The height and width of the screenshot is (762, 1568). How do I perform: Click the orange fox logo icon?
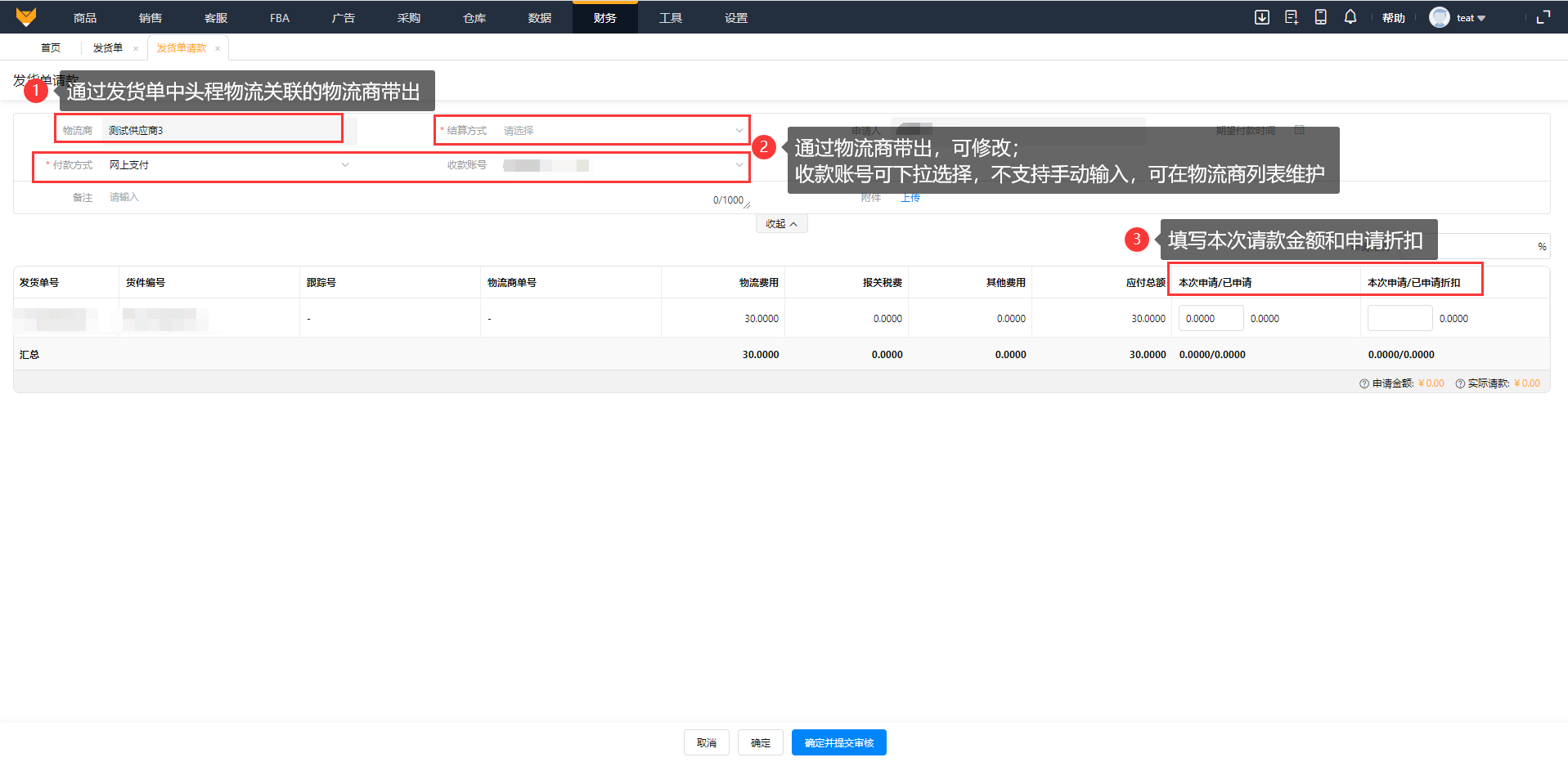point(26,17)
